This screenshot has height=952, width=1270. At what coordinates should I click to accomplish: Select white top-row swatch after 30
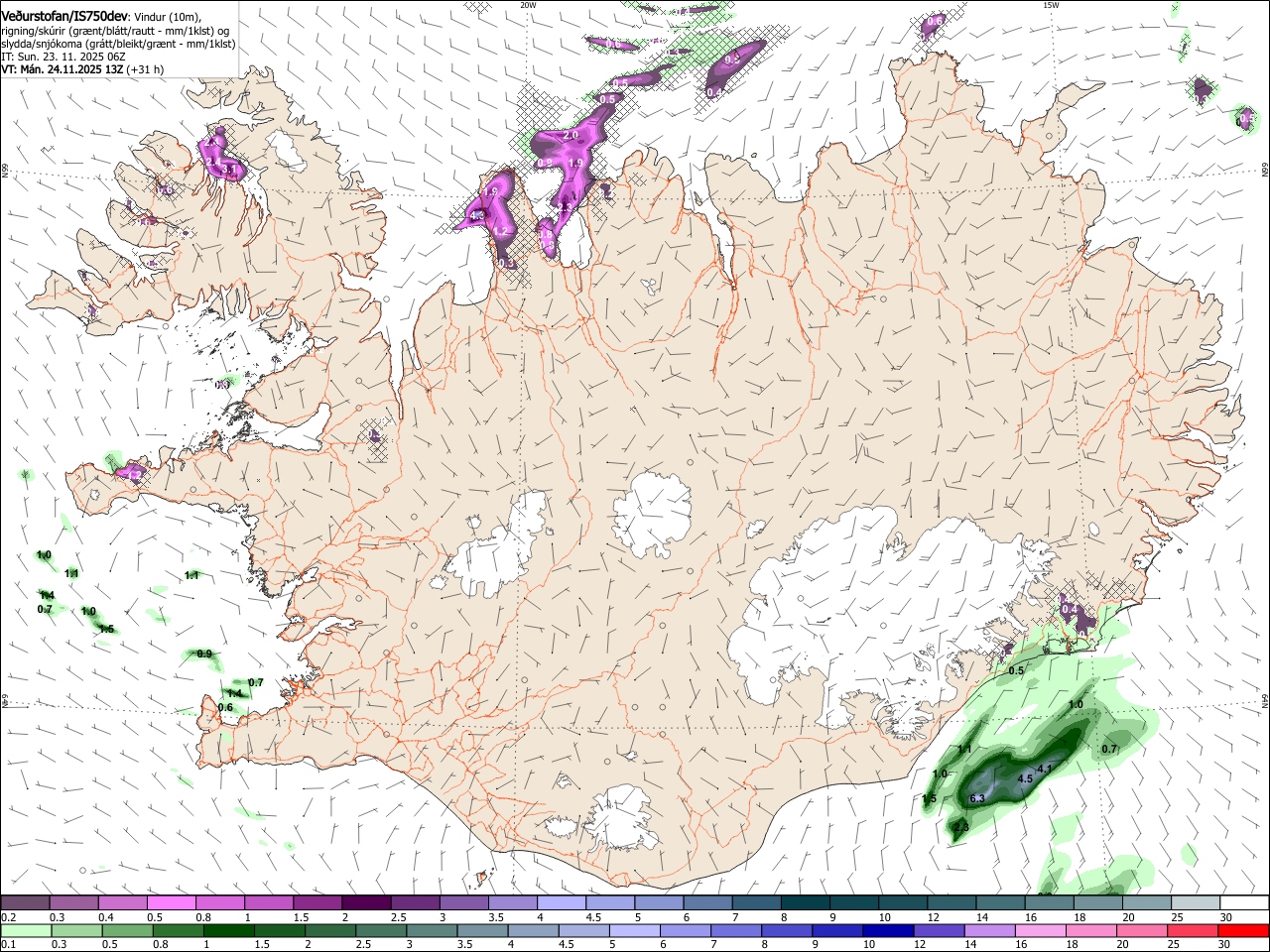1245,902
